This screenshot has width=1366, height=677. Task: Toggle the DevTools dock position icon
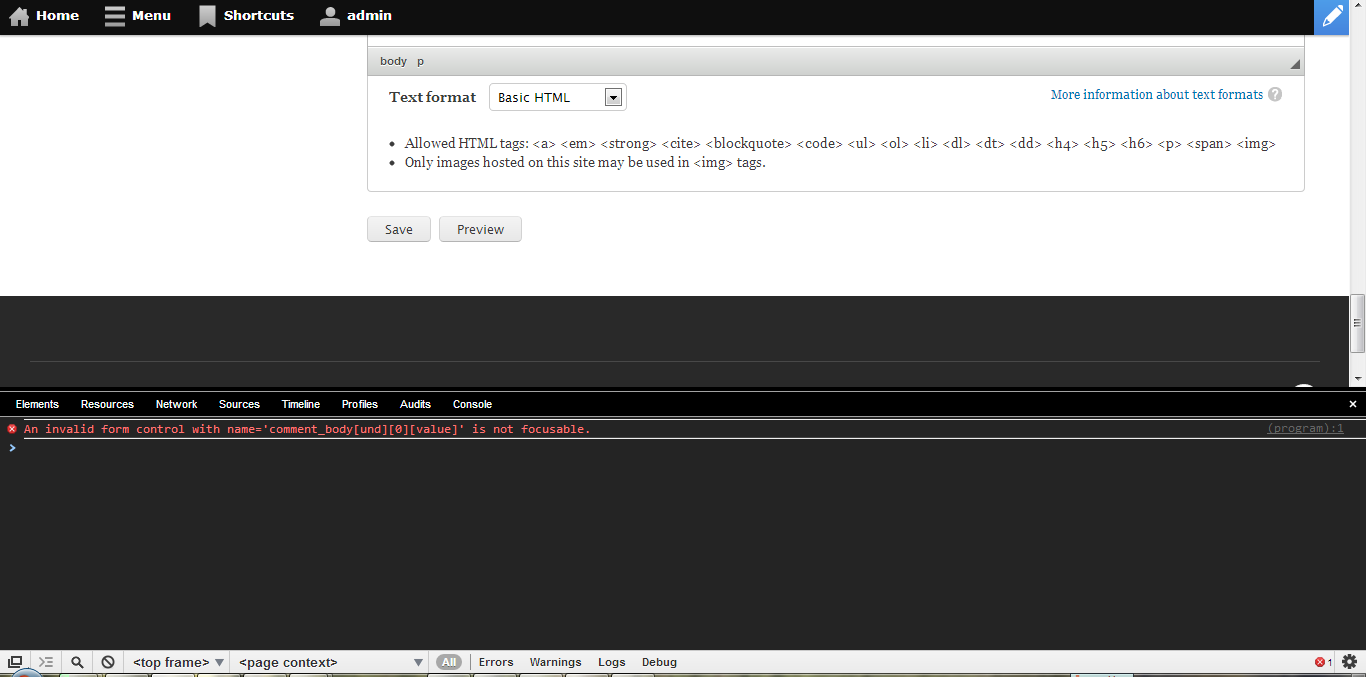15,662
